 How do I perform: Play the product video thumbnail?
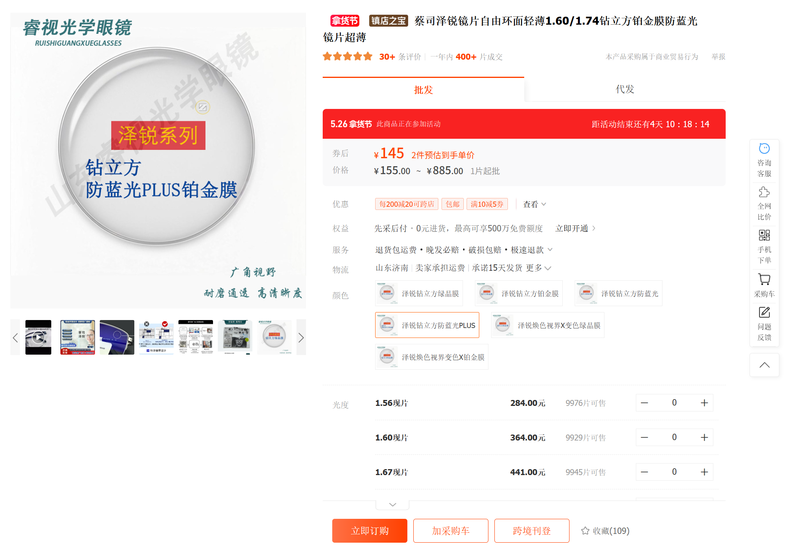coord(38,337)
